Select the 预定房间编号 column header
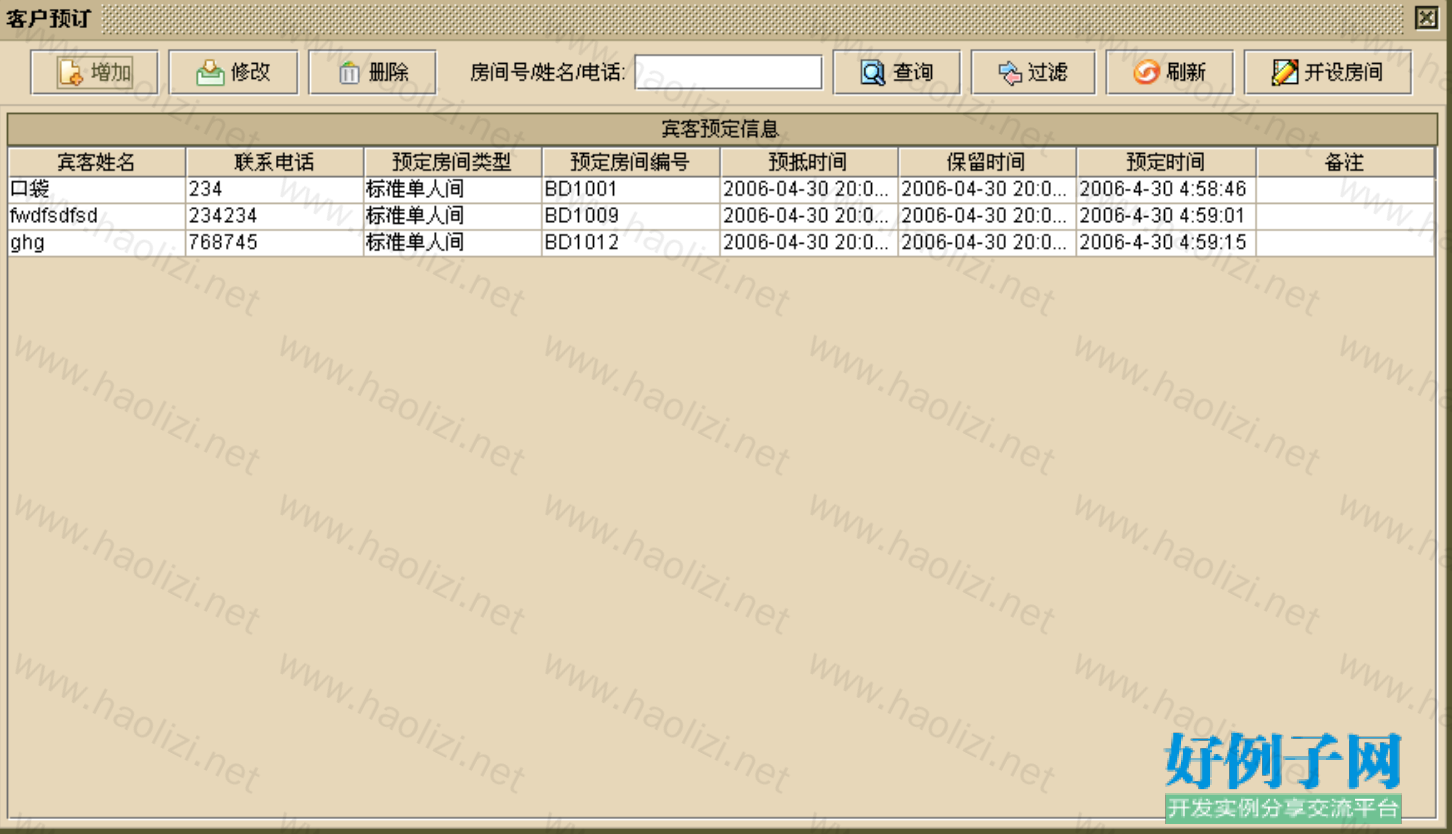 coord(630,162)
